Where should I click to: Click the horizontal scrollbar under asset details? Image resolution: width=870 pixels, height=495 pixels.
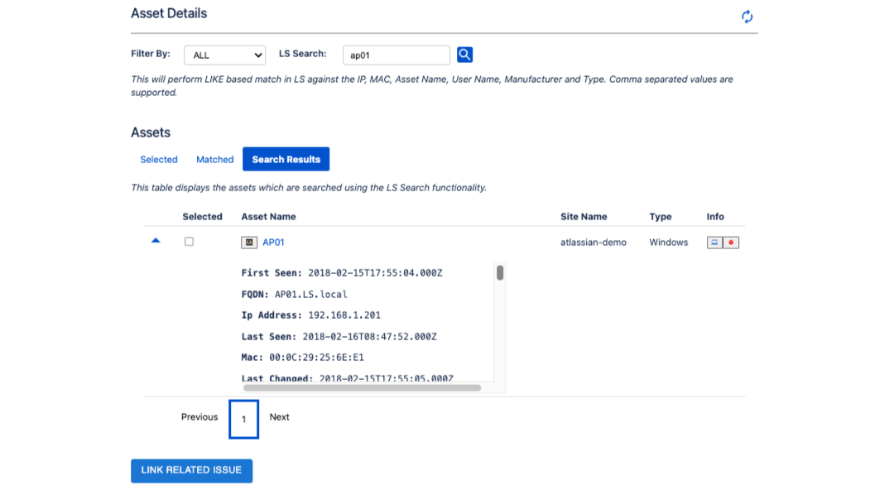[362, 388]
